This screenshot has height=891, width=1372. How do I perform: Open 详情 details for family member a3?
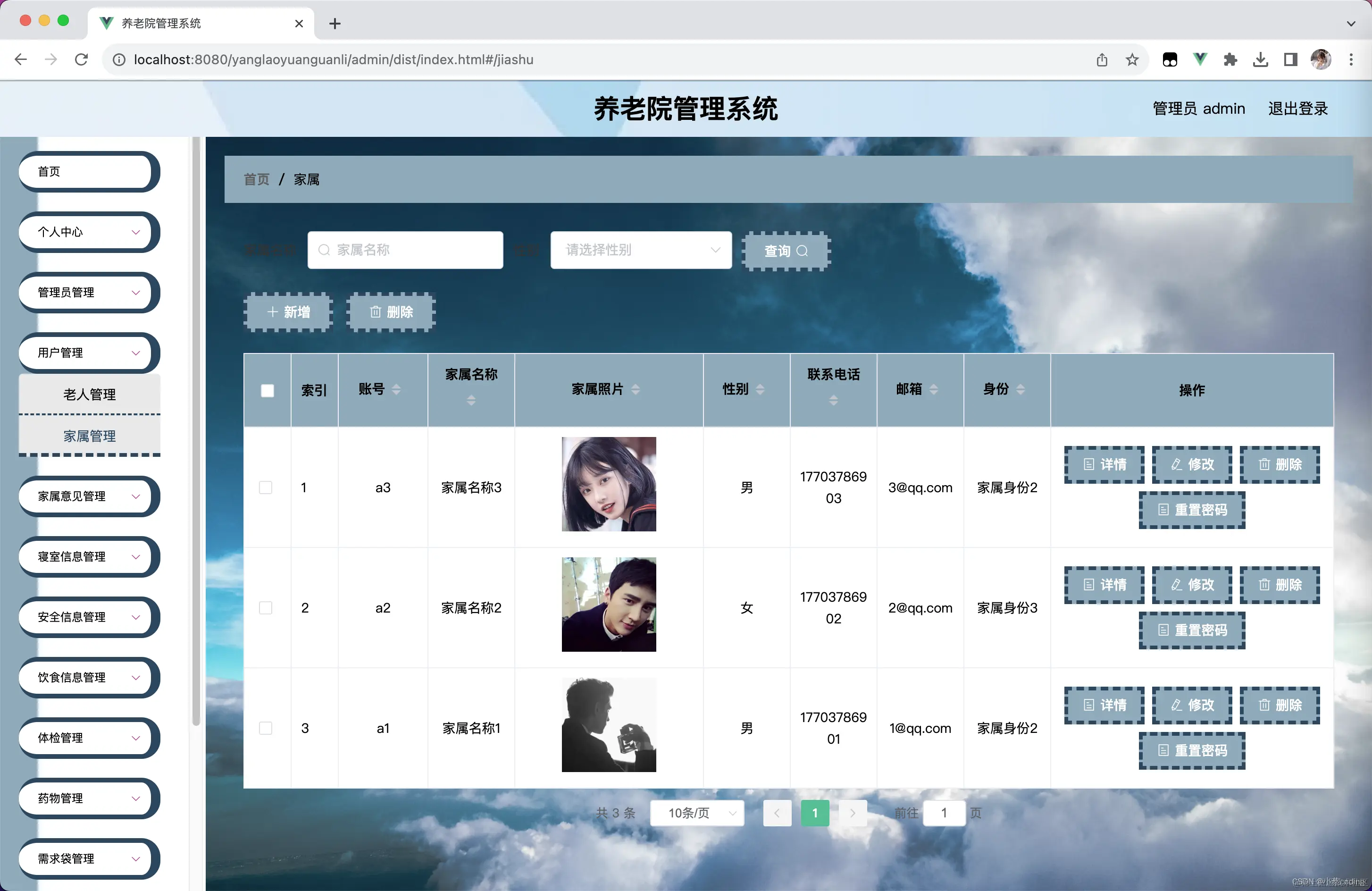point(1104,465)
